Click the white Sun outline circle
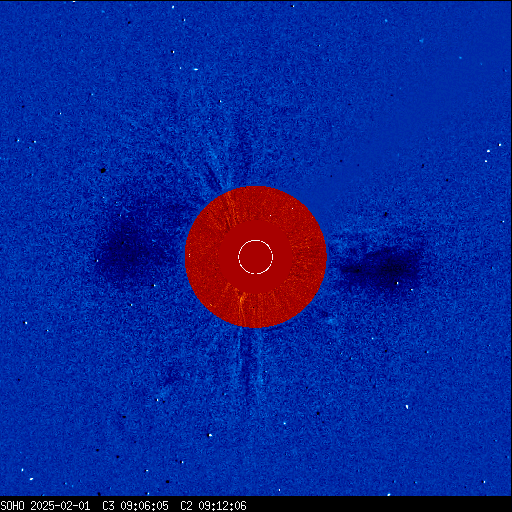The height and width of the screenshot is (512, 512). tap(256, 257)
